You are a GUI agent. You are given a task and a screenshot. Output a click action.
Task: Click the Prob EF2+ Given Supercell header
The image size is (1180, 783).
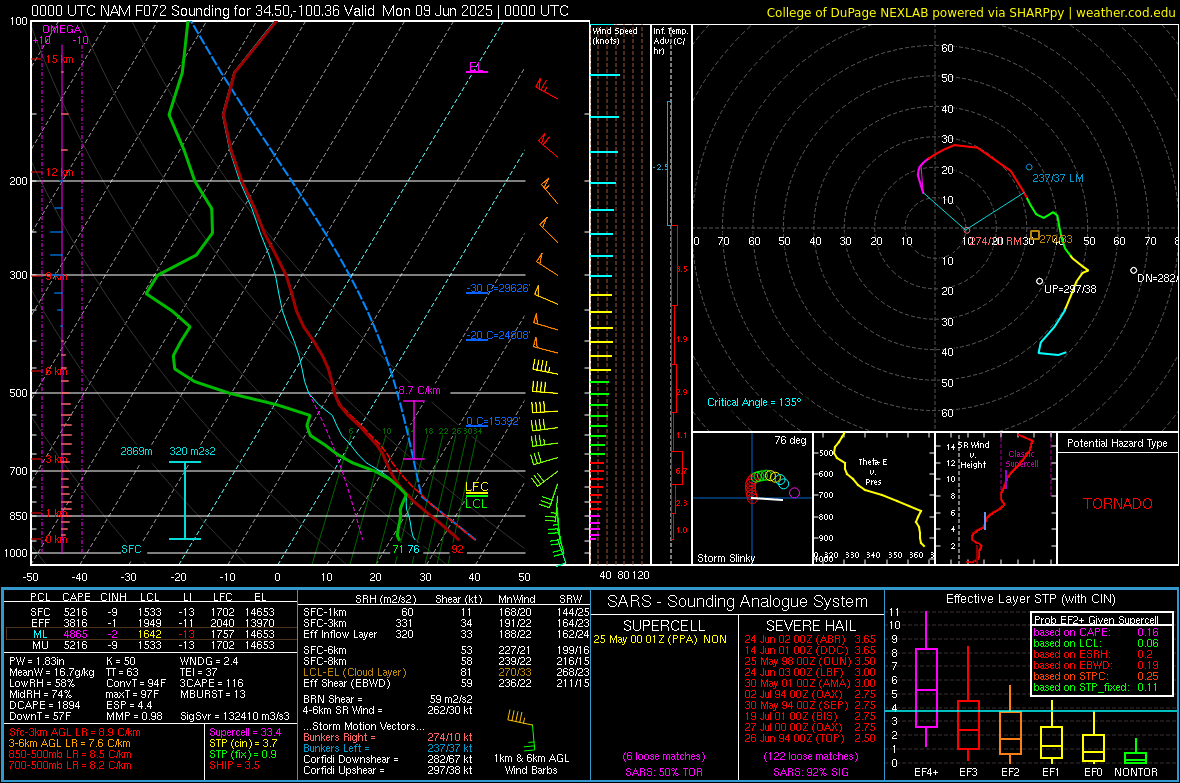(1096, 620)
